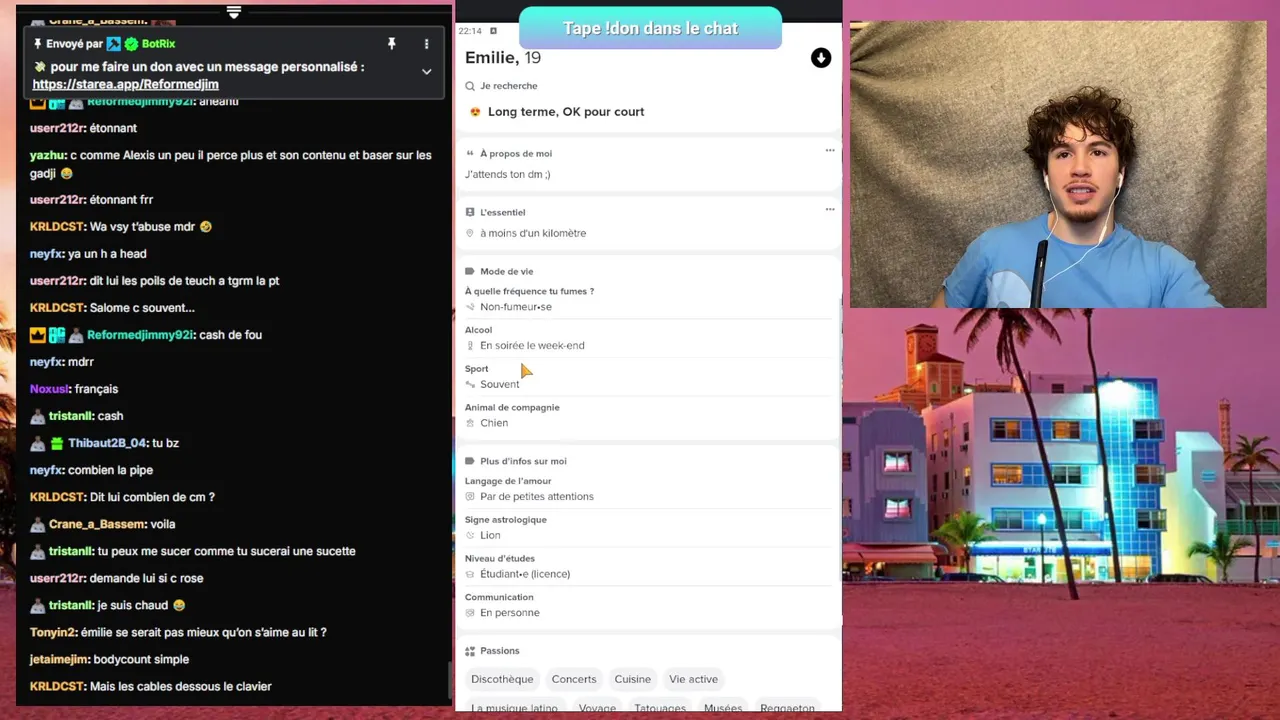Click the Mode de vie section icon
The image size is (1280, 720).
tap(470, 272)
